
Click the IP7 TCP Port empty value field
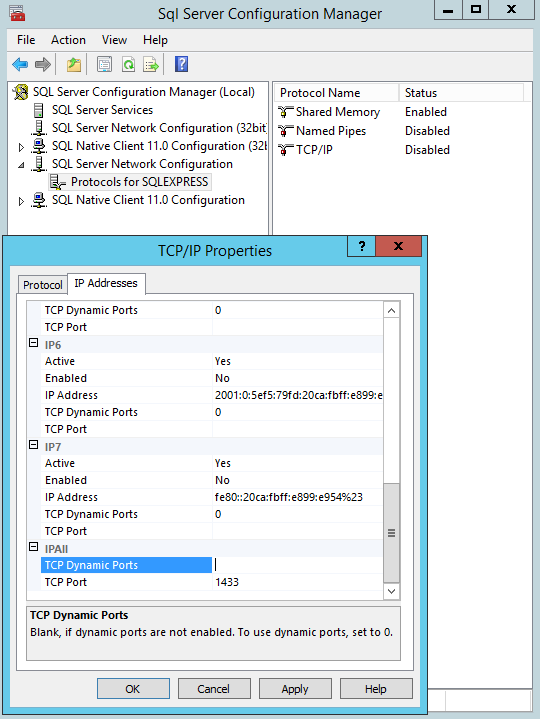pyautogui.click(x=297, y=531)
